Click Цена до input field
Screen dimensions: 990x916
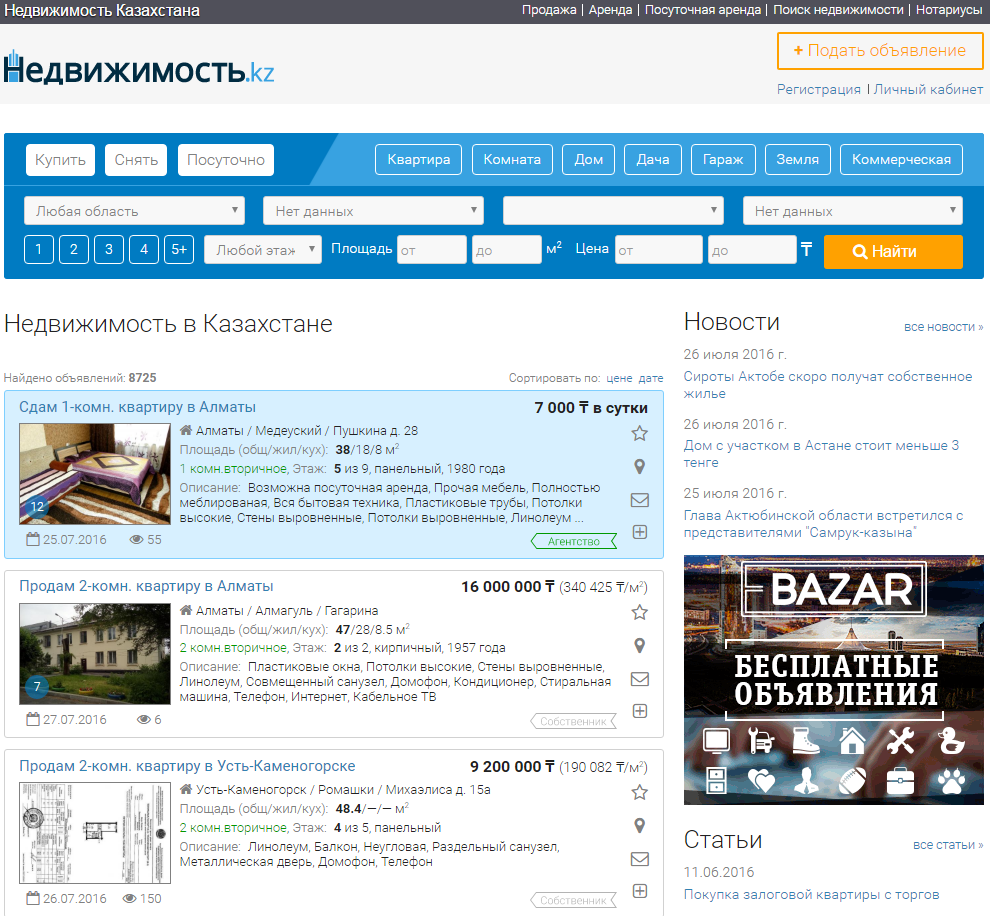(752, 249)
